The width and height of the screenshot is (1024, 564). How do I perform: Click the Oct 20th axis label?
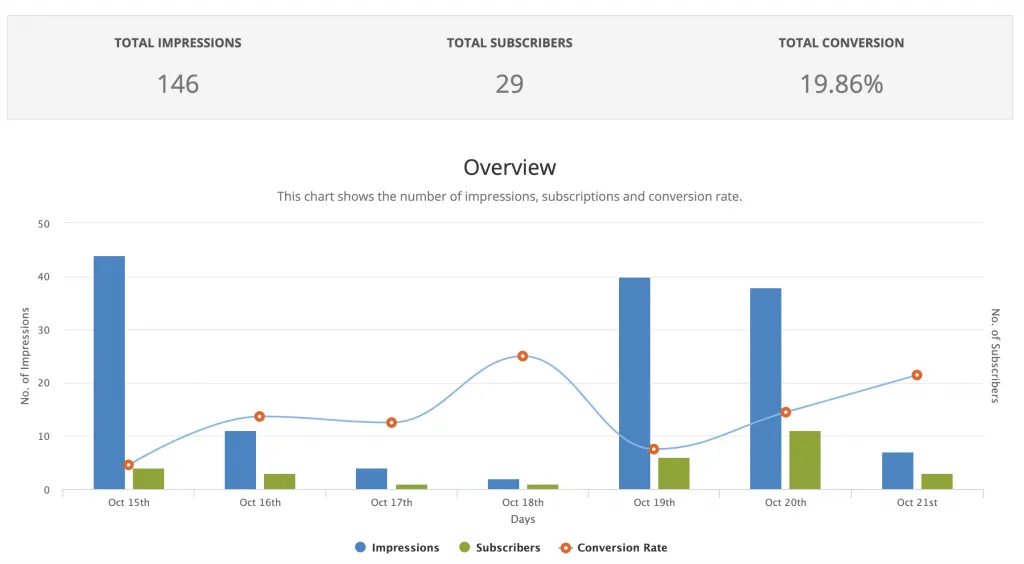pos(786,503)
